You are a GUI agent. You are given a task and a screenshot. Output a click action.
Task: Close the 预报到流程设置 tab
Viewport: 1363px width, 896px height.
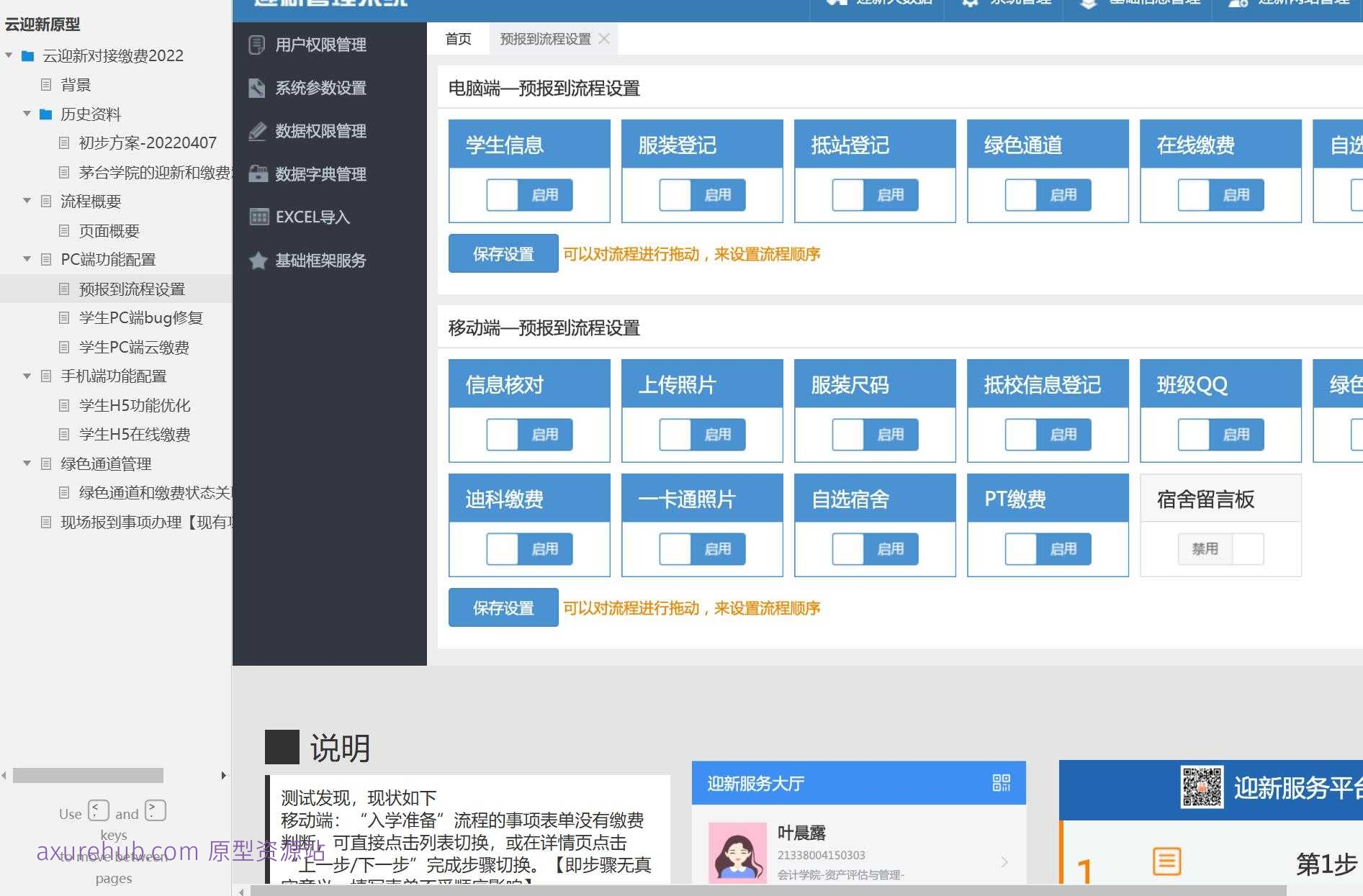605,38
